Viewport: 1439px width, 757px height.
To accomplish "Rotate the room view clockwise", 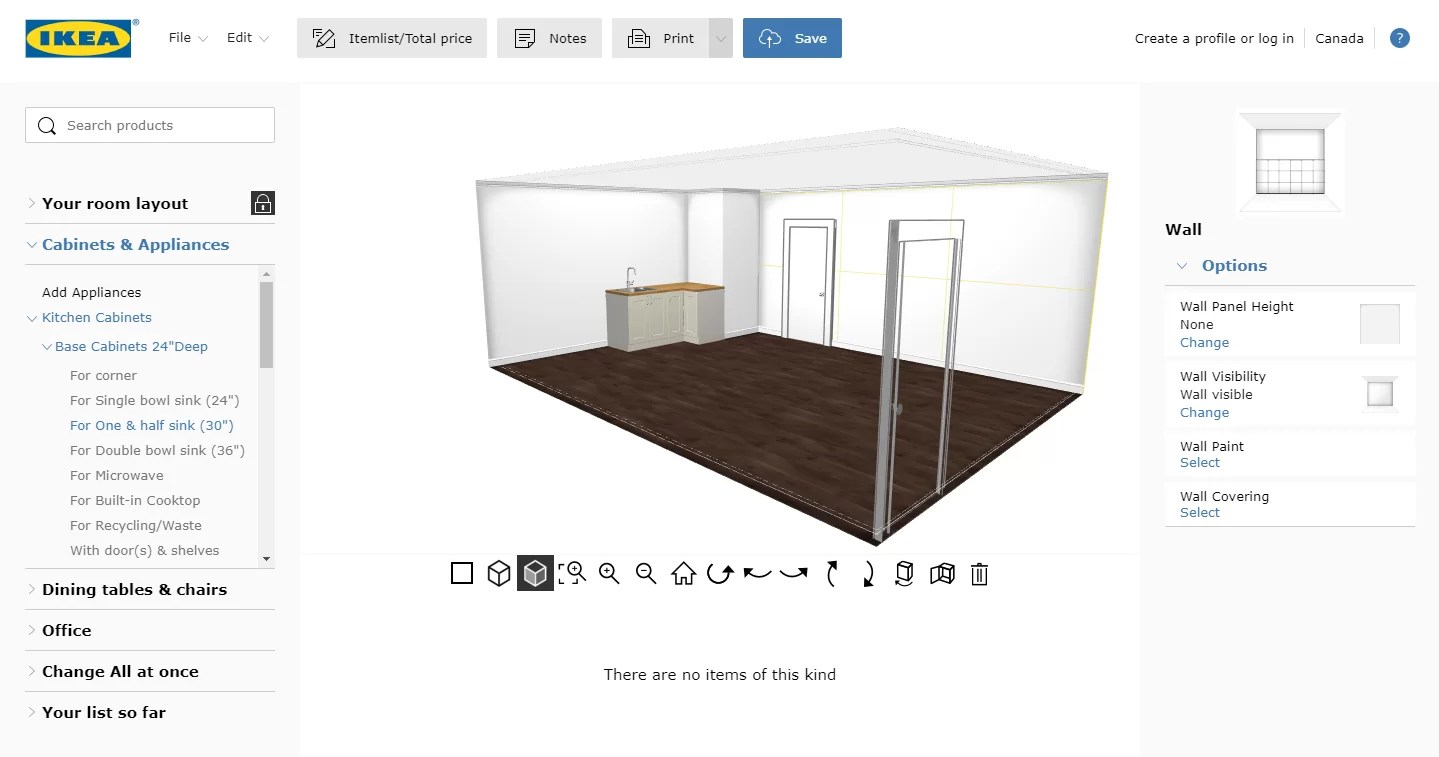I will tap(719, 573).
